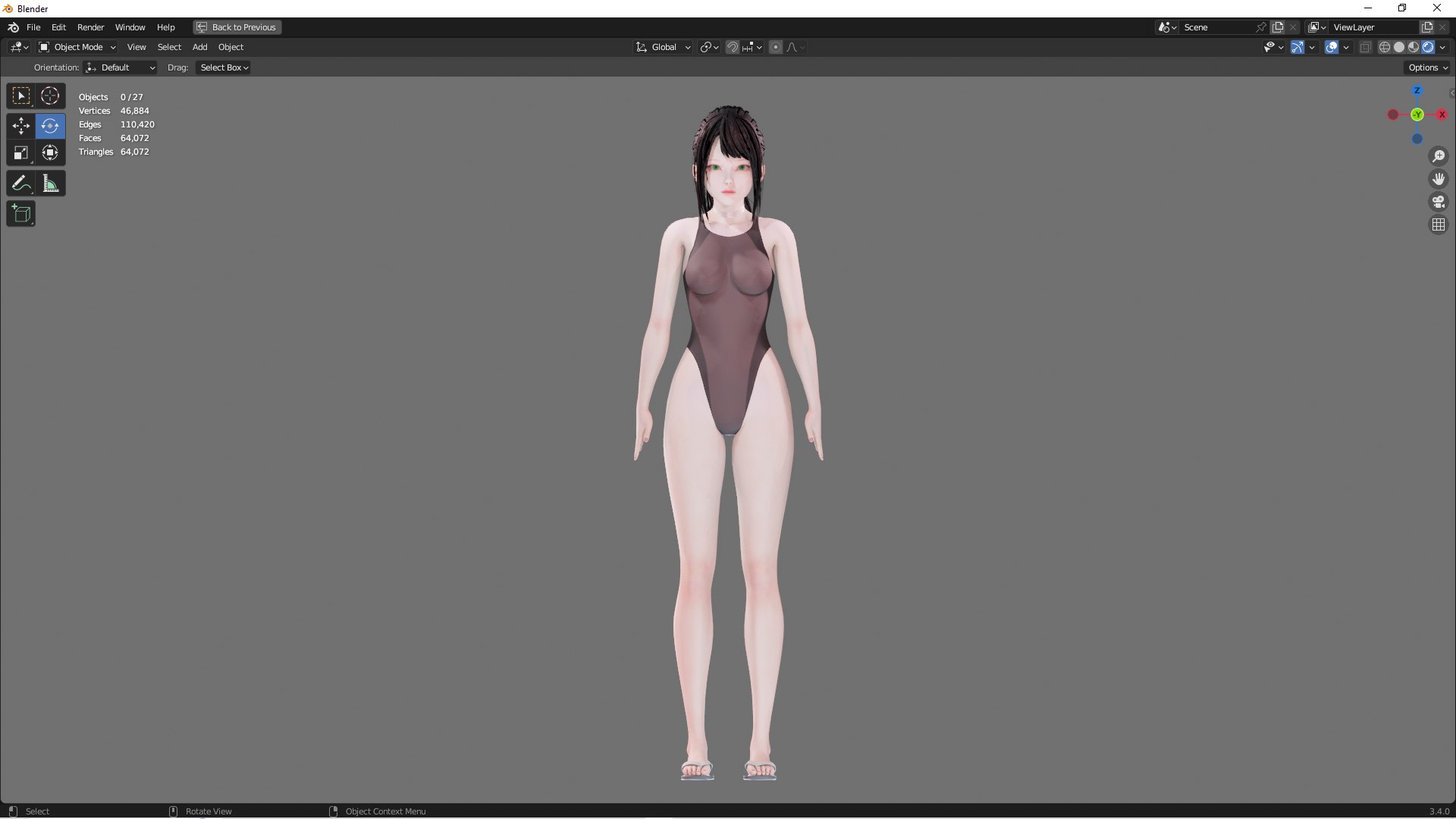Screen dimensions: 1456x819
Task: Toggle X-ray mode
Action: 1365,47
